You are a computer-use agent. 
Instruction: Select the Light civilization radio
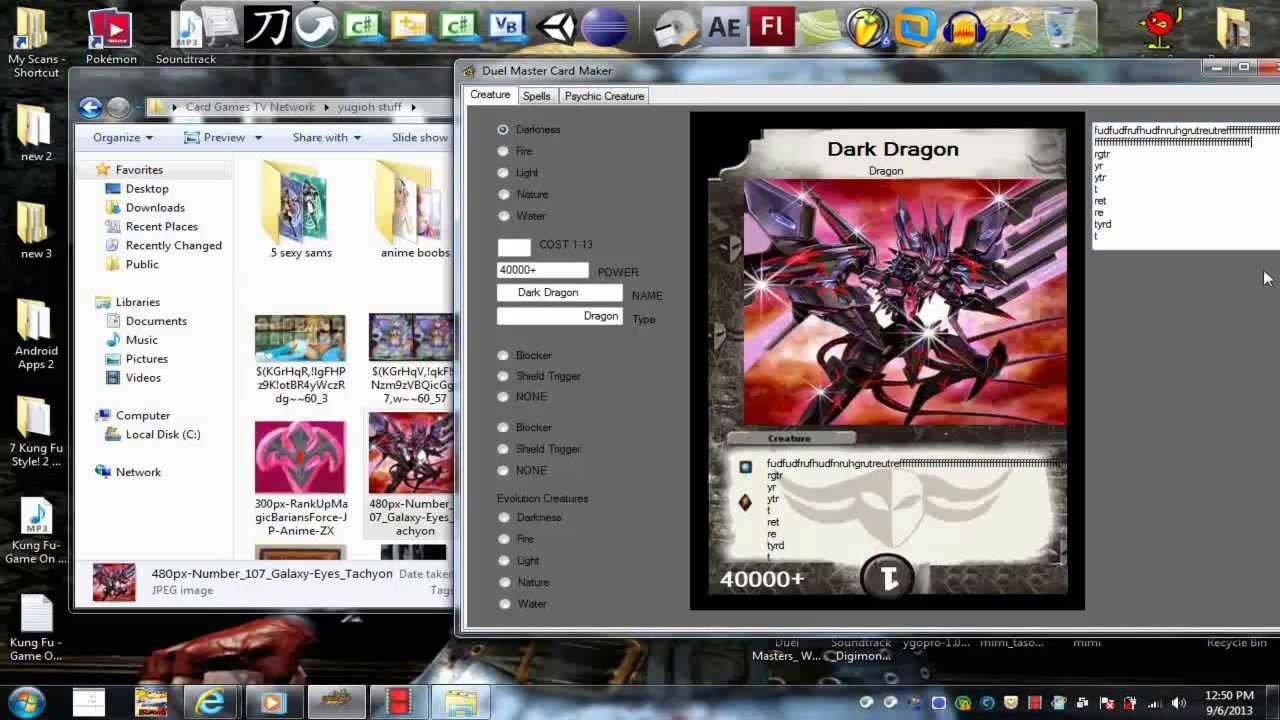[x=503, y=172]
